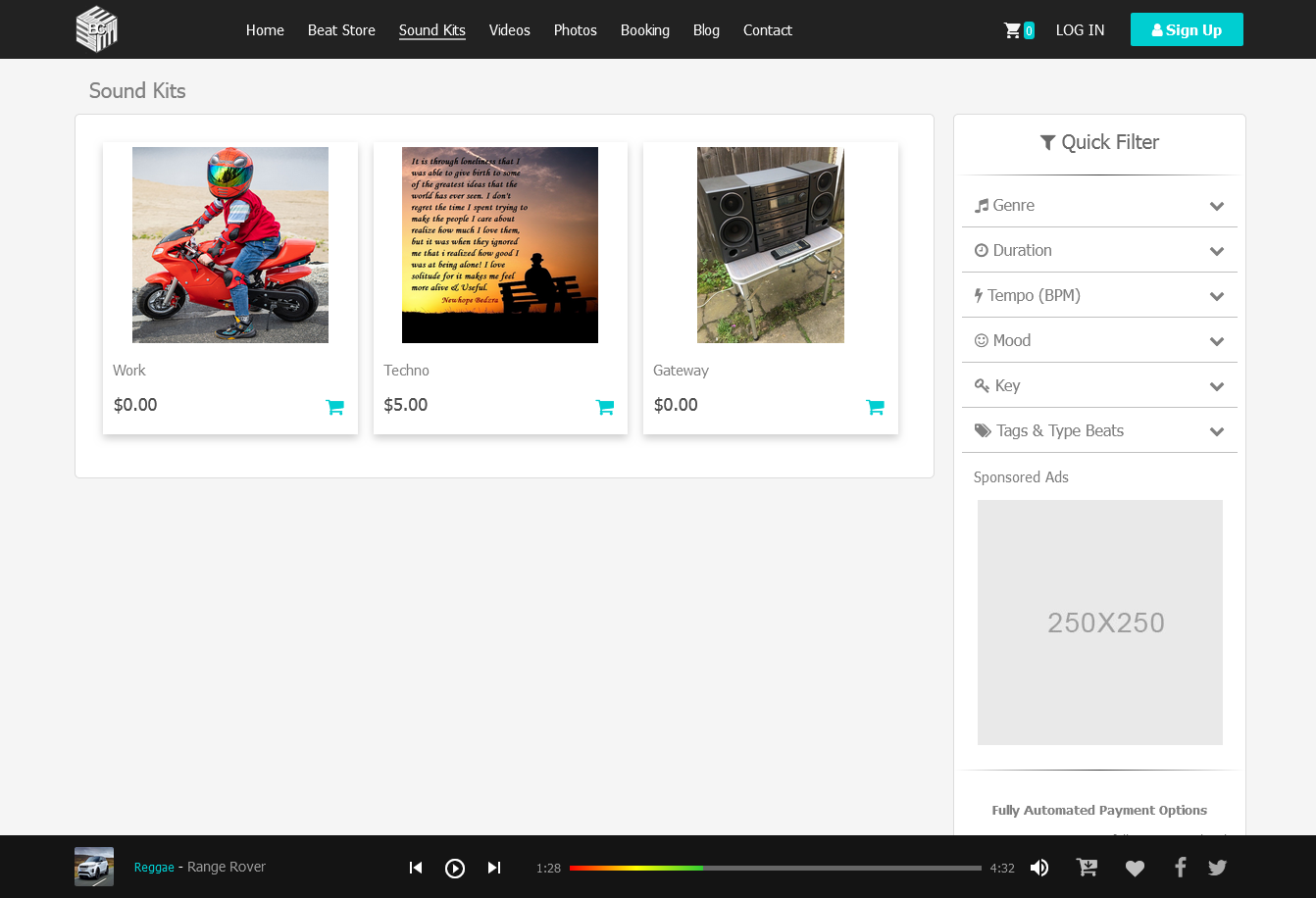Viewport: 1316px width, 898px height.
Task: Open the Work kit motorcycle image
Action: 230,245
